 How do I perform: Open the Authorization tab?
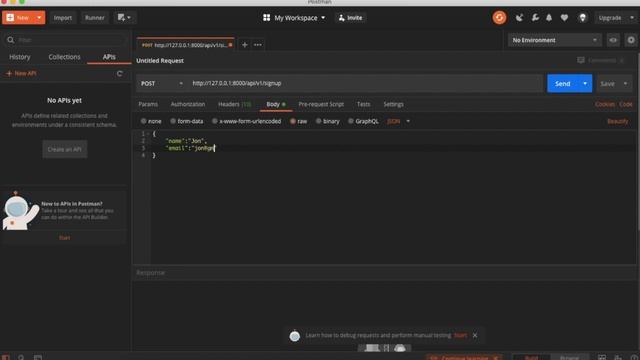pyautogui.click(x=188, y=104)
